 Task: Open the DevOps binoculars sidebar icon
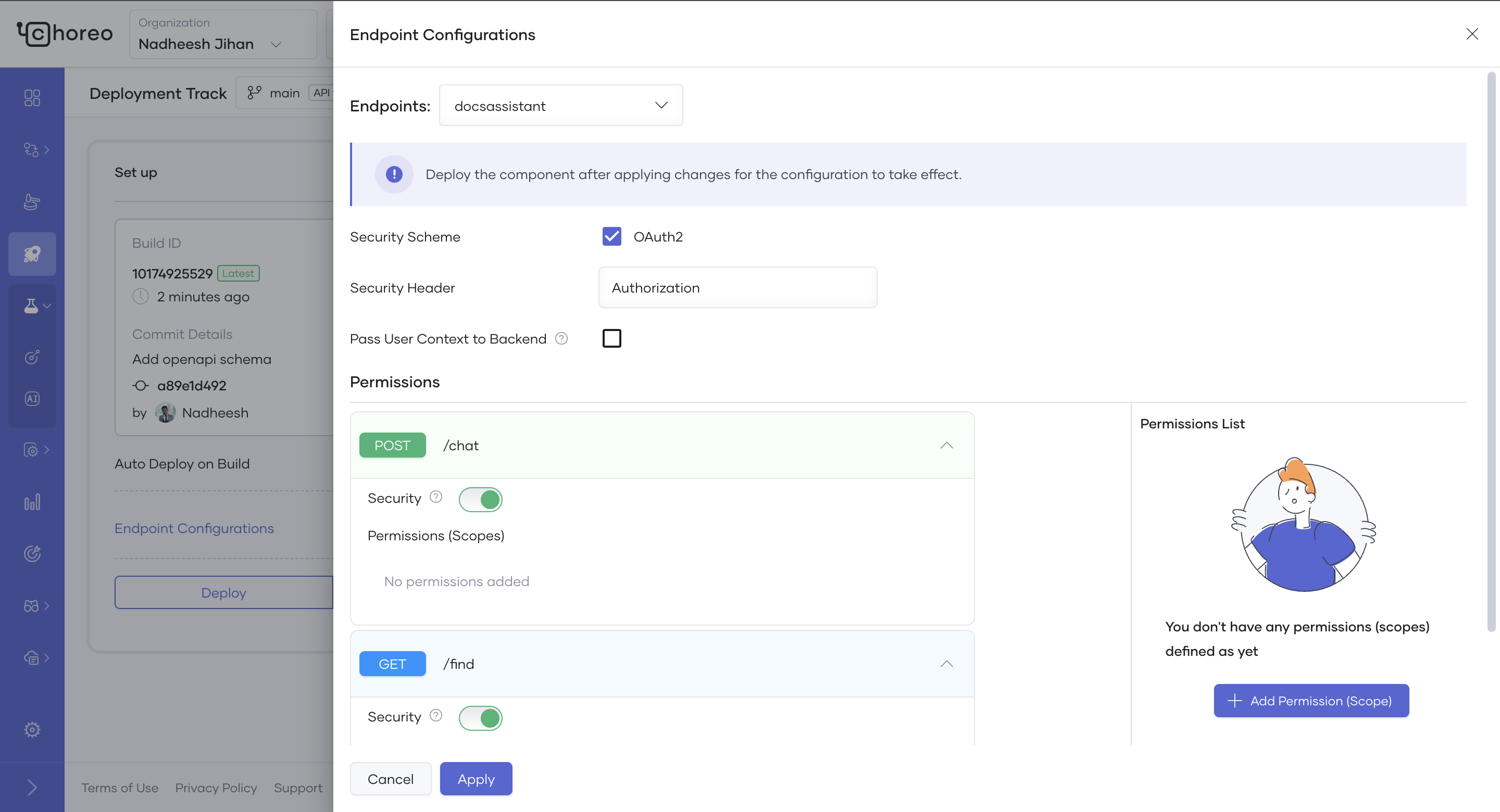coord(31,606)
